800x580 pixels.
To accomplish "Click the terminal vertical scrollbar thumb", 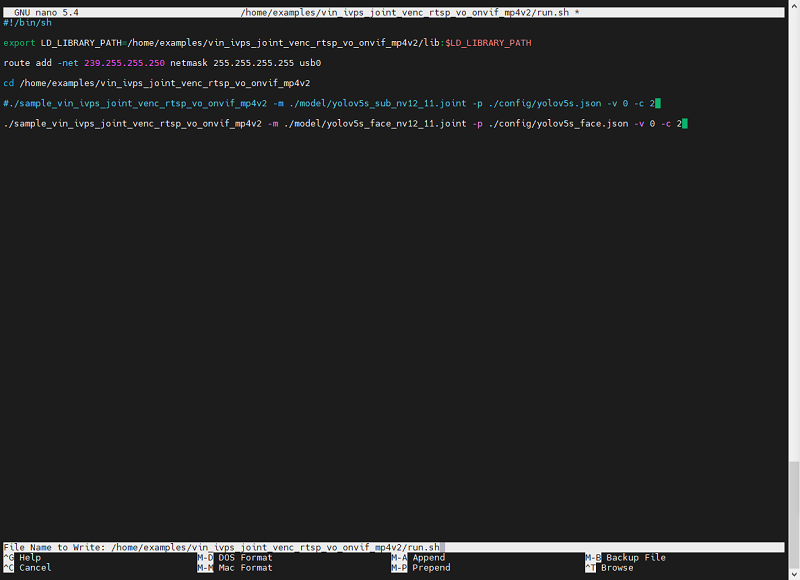I will (794, 513).
